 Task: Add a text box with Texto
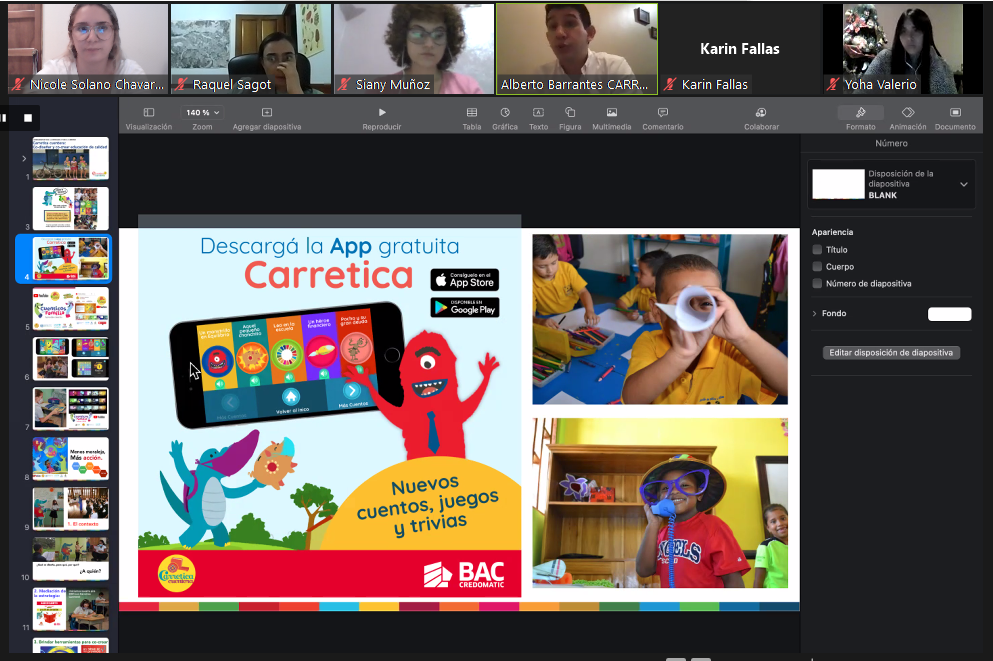pyautogui.click(x=538, y=118)
